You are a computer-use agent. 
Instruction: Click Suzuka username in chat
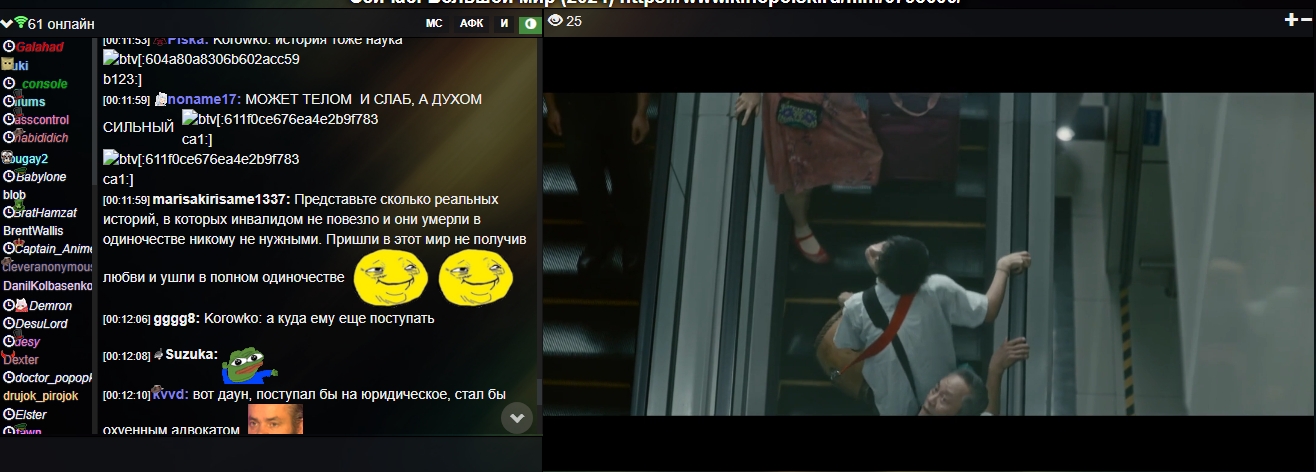[x=191, y=354]
